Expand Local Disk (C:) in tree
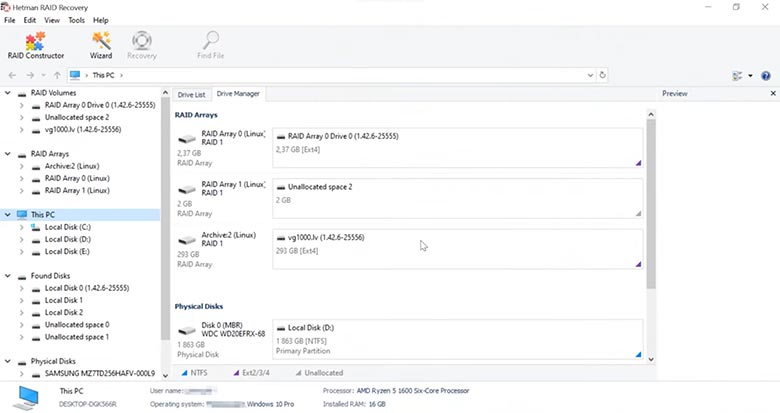Viewport: 780px width, 413px height. pos(22,227)
